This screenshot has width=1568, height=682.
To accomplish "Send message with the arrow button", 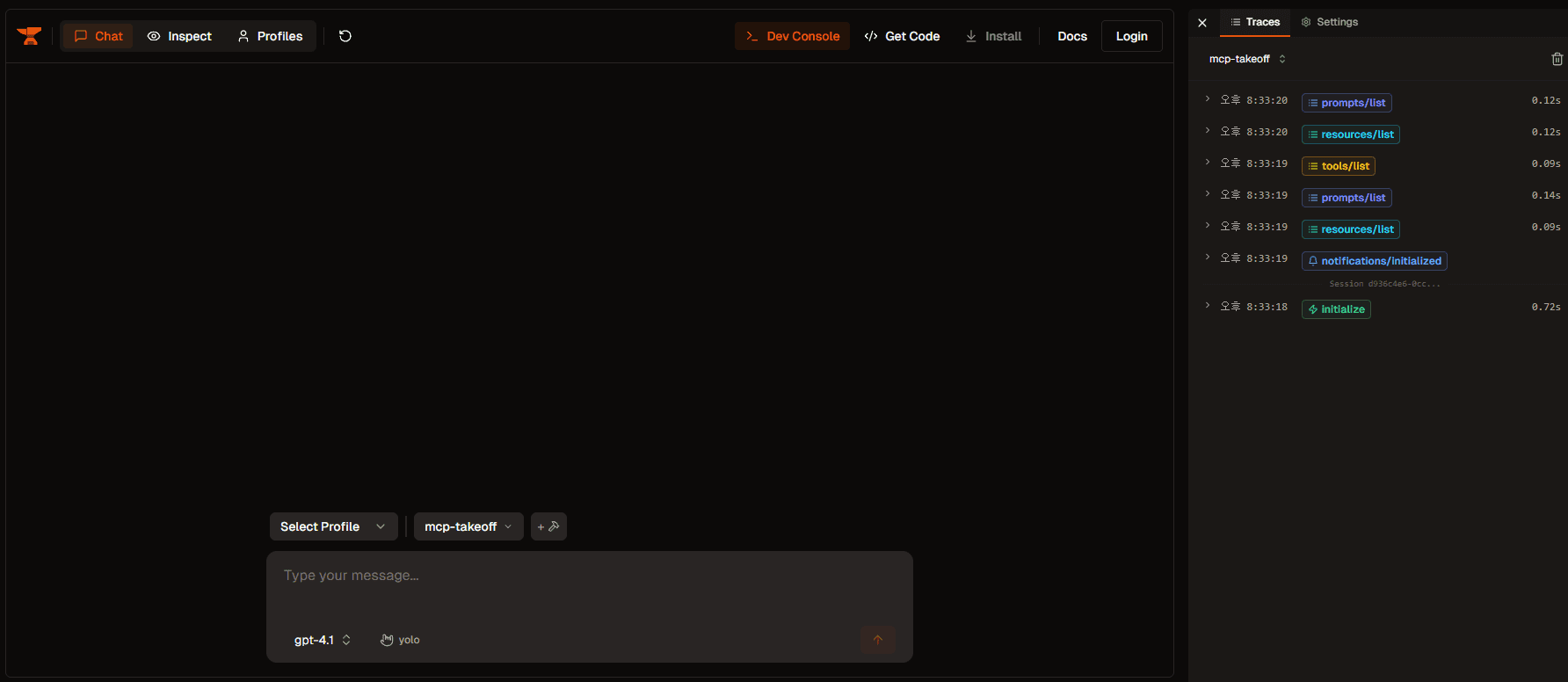I will pyautogui.click(x=878, y=640).
